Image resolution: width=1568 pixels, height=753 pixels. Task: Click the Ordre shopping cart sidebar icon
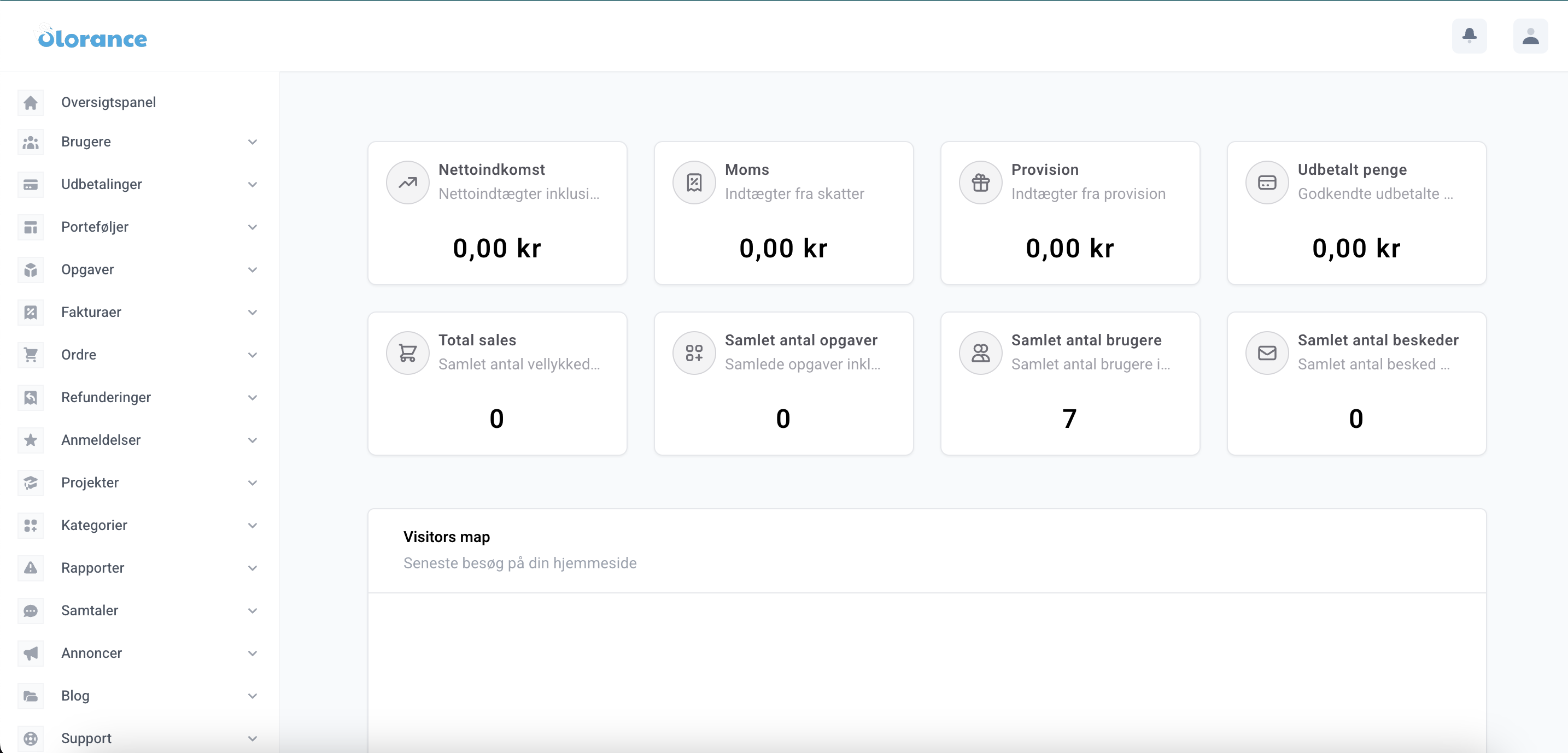(31, 355)
